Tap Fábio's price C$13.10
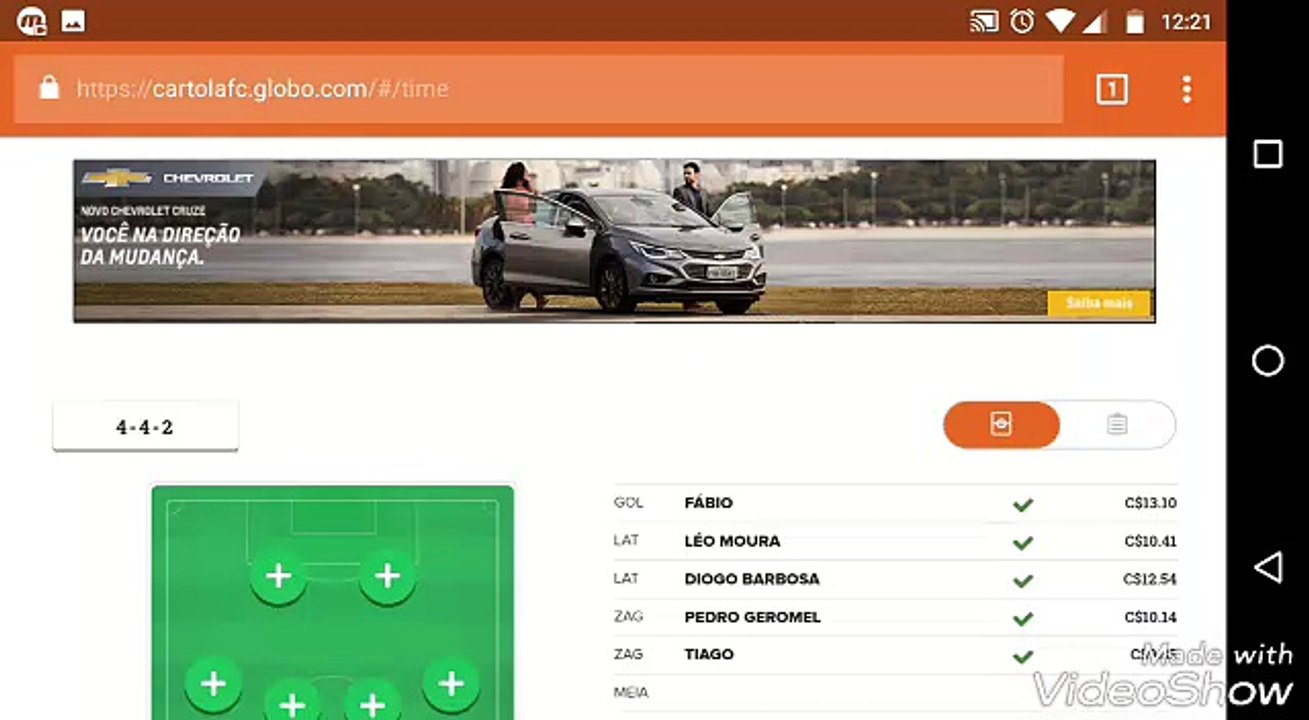The image size is (1309, 720). [x=1150, y=503]
